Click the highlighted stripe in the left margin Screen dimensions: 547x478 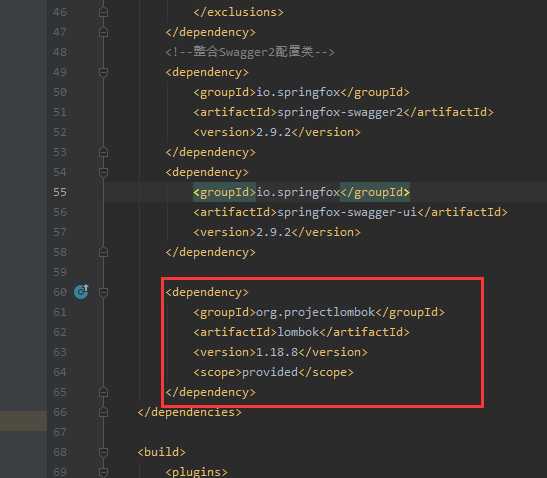[23, 421]
